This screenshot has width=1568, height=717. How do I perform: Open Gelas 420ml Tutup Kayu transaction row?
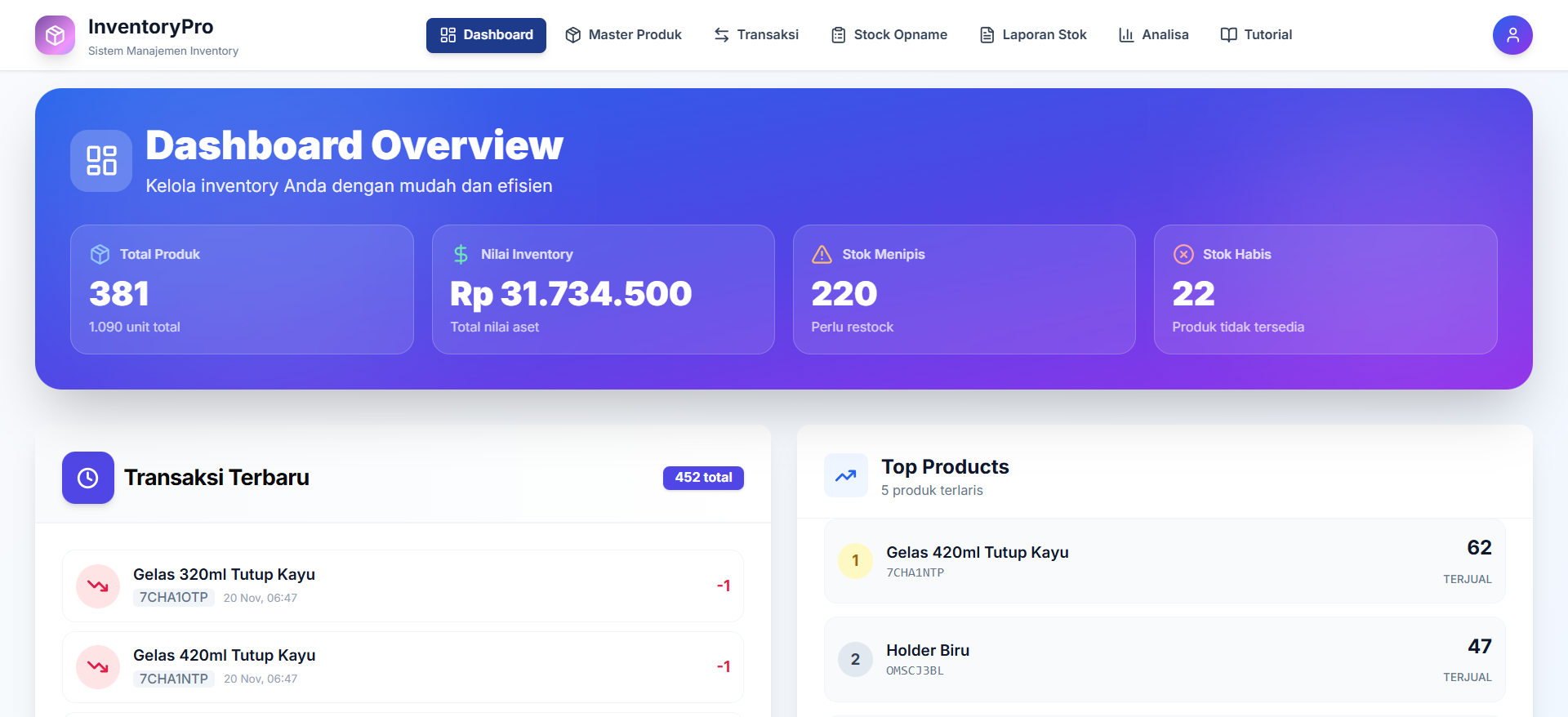pyautogui.click(x=403, y=667)
